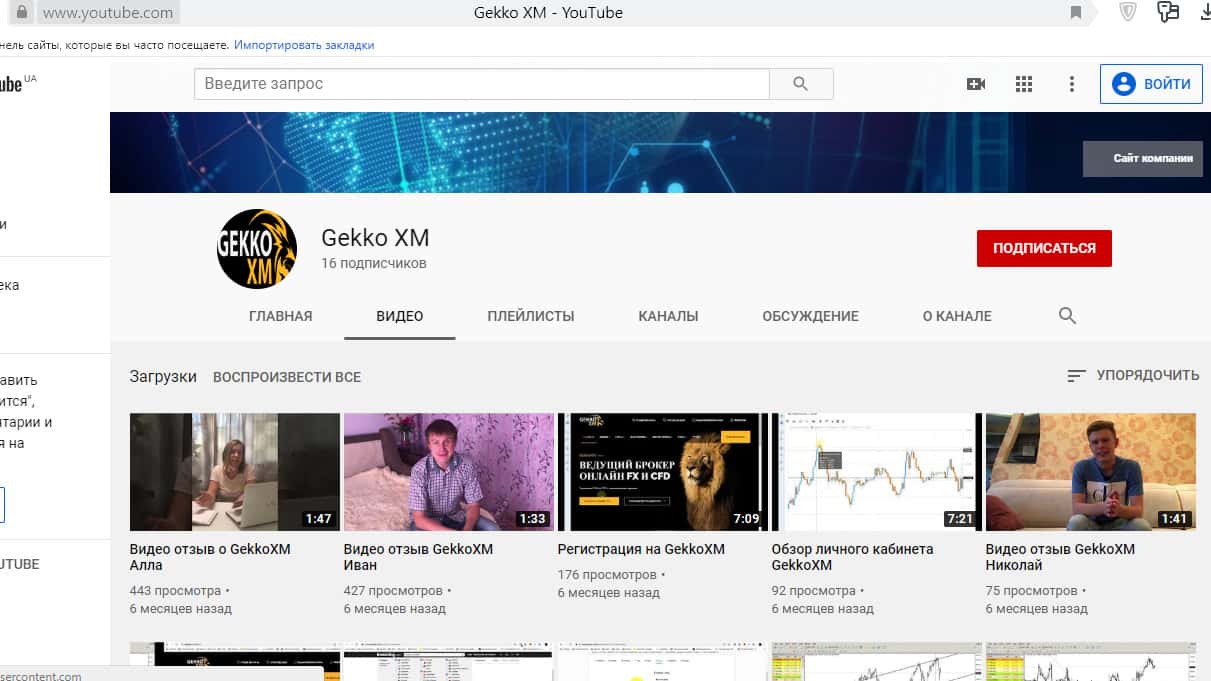The height and width of the screenshot is (681, 1211).
Task: Switch to the Плейлисты tab
Action: point(530,316)
